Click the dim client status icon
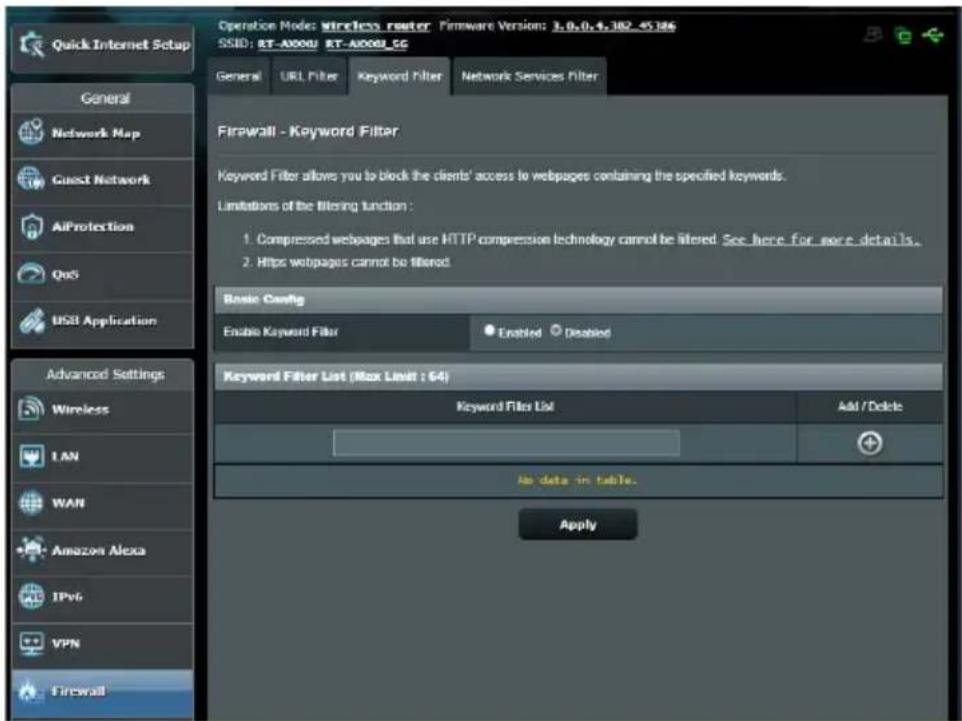The image size is (962, 721). click(x=872, y=36)
